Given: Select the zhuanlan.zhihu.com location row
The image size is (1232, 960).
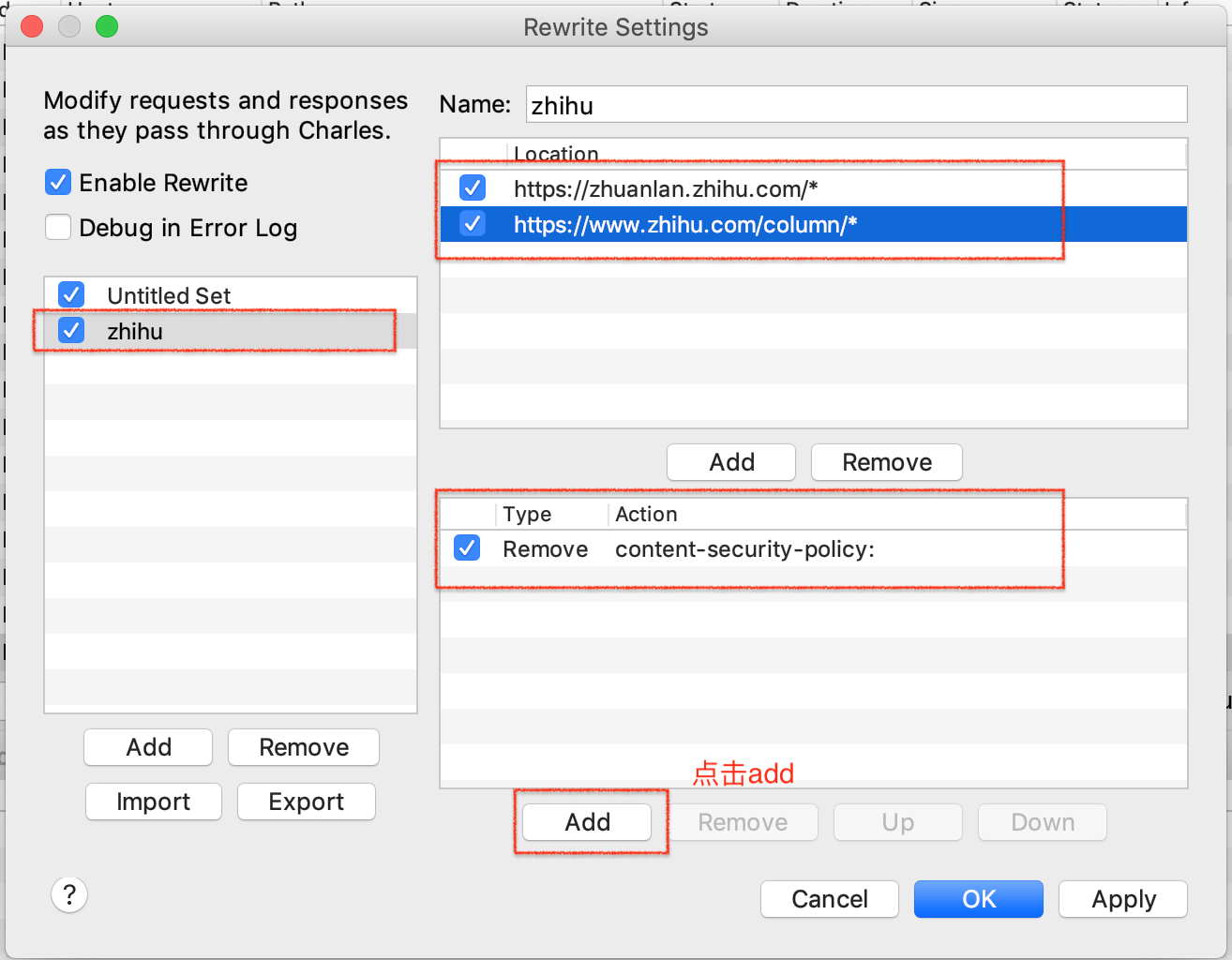Looking at the screenshot, I should pyautogui.click(x=666, y=188).
